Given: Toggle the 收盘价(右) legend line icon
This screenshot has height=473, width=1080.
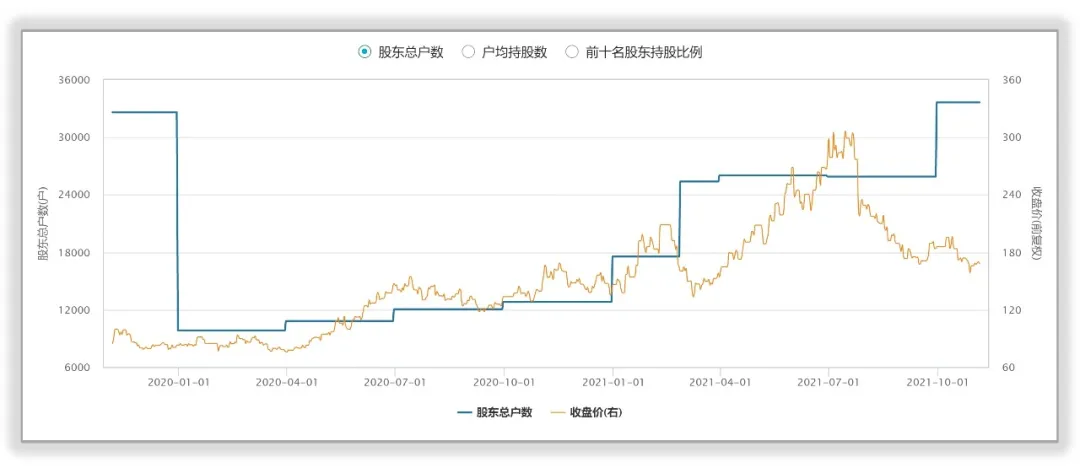Looking at the screenshot, I should (557, 412).
